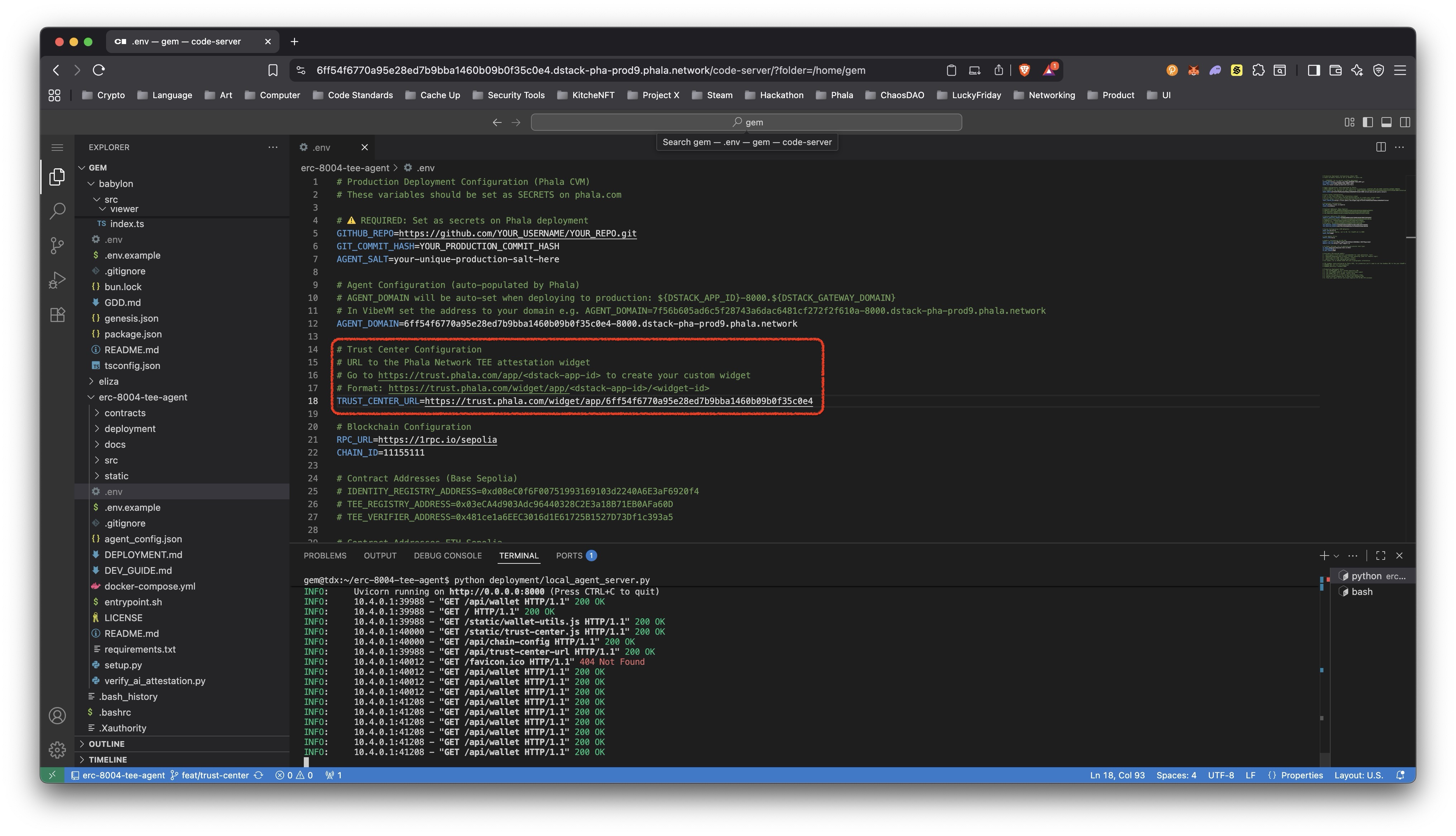Click the gem command center search box
The height and width of the screenshot is (836, 1456).
click(746, 122)
